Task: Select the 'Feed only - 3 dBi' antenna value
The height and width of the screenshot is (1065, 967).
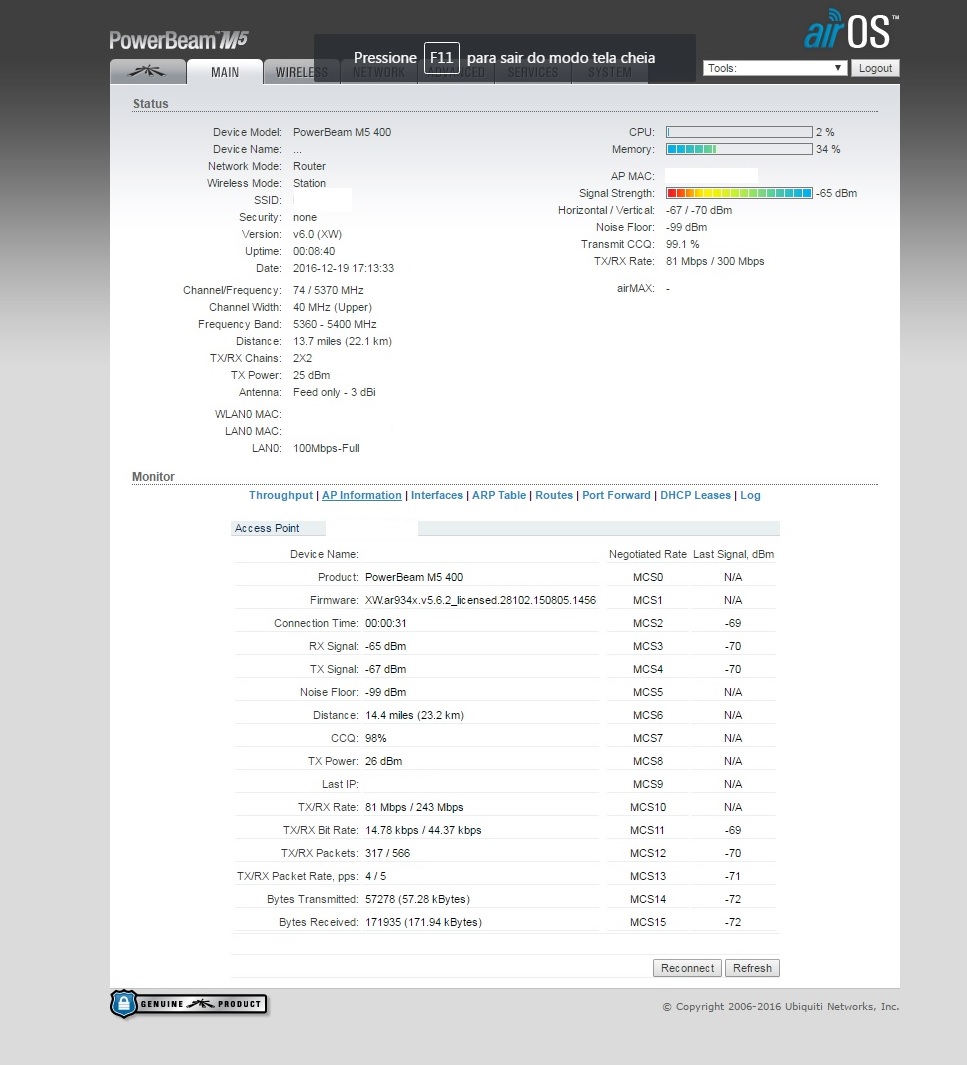Action: coord(334,392)
